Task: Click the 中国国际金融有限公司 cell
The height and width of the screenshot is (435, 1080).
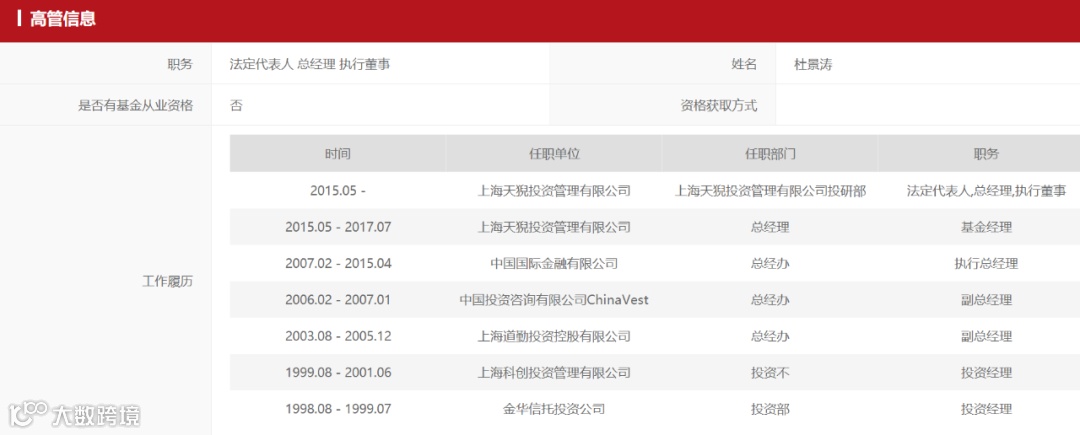Action: point(554,264)
